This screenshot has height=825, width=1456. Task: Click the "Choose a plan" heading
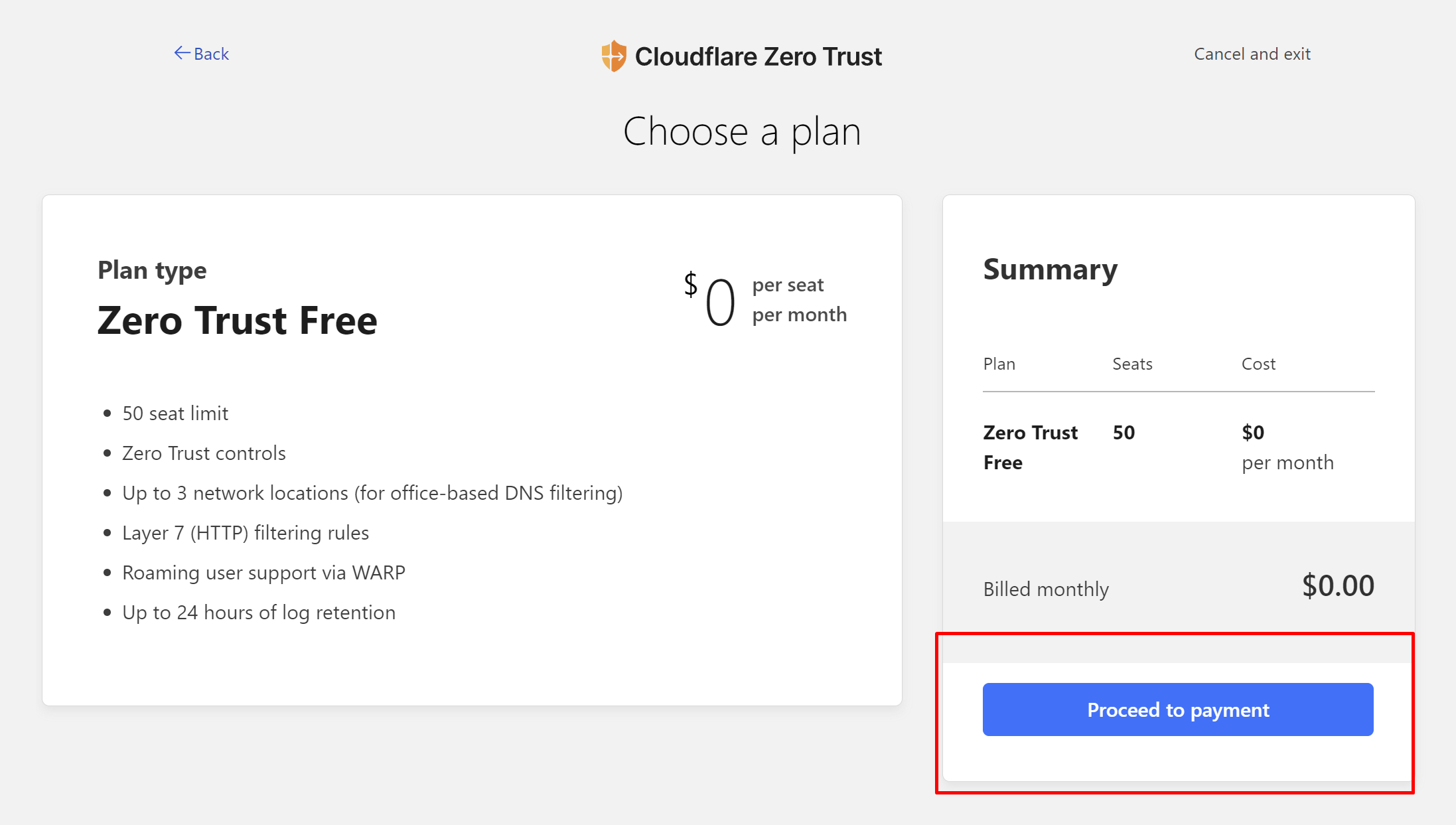tap(741, 131)
